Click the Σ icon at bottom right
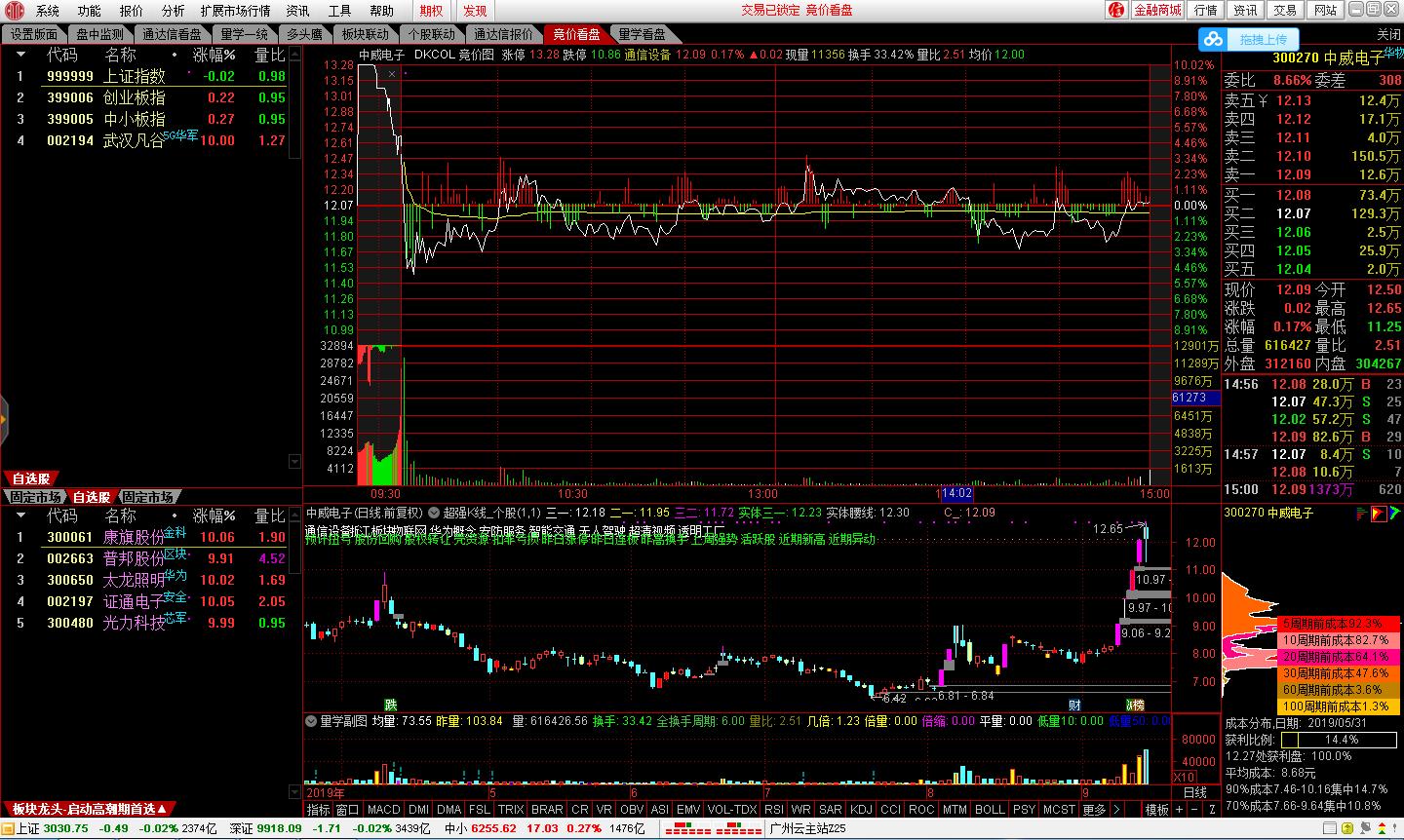Viewport: 1404px width, 840px height. click(x=1212, y=810)
